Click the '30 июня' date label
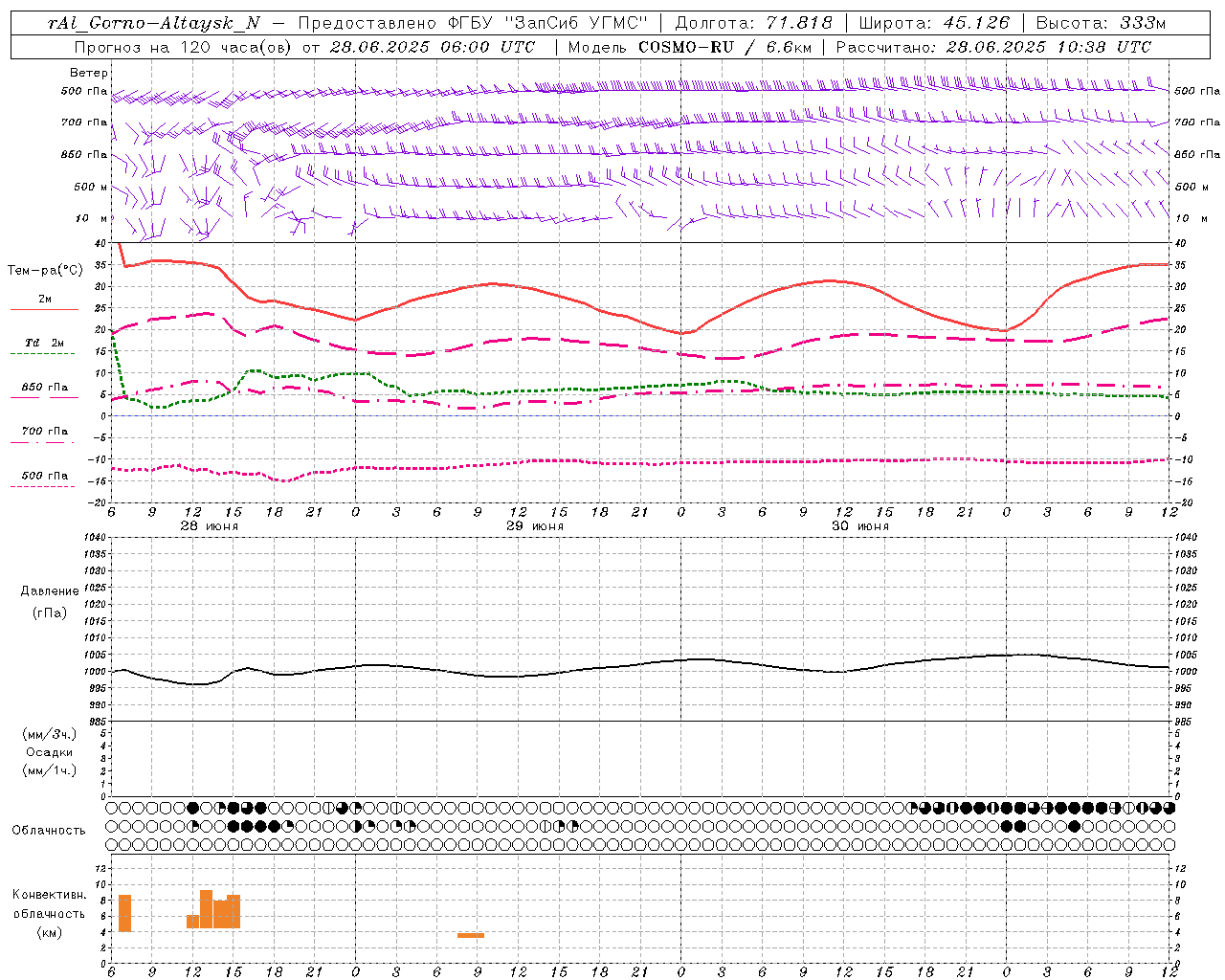Image resolution: width=1225 pixels, height=980 pixels. [860, 526]
